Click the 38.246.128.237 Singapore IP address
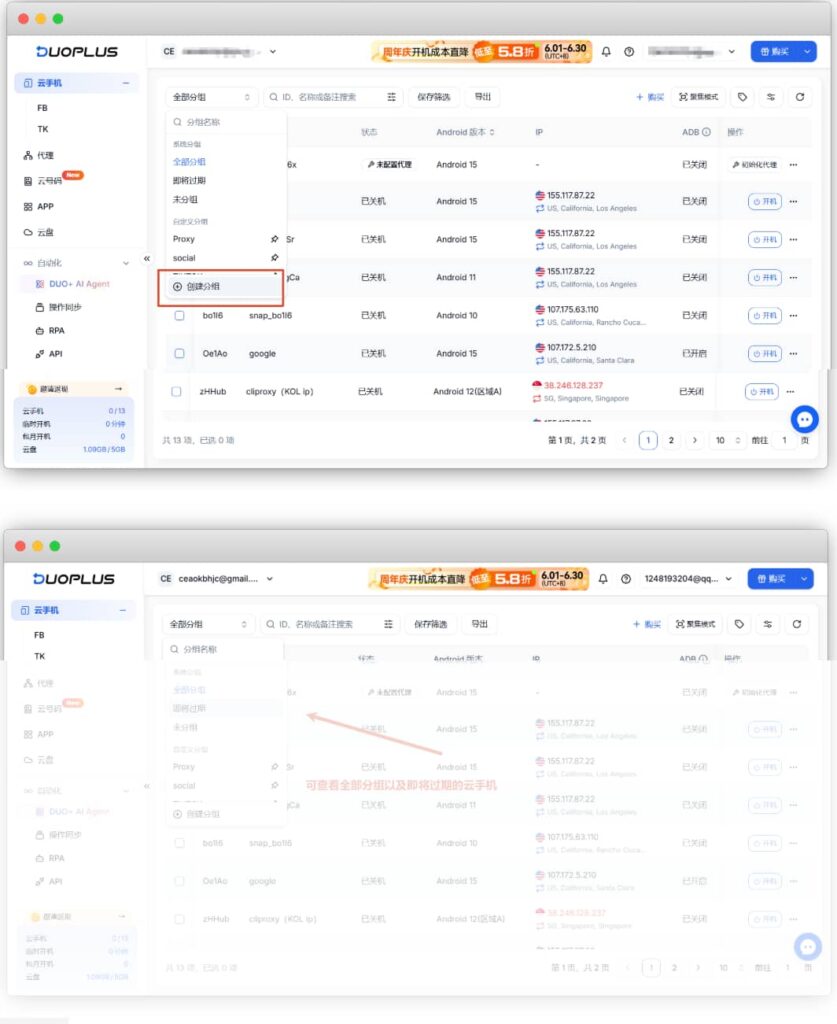 [573, 385]
